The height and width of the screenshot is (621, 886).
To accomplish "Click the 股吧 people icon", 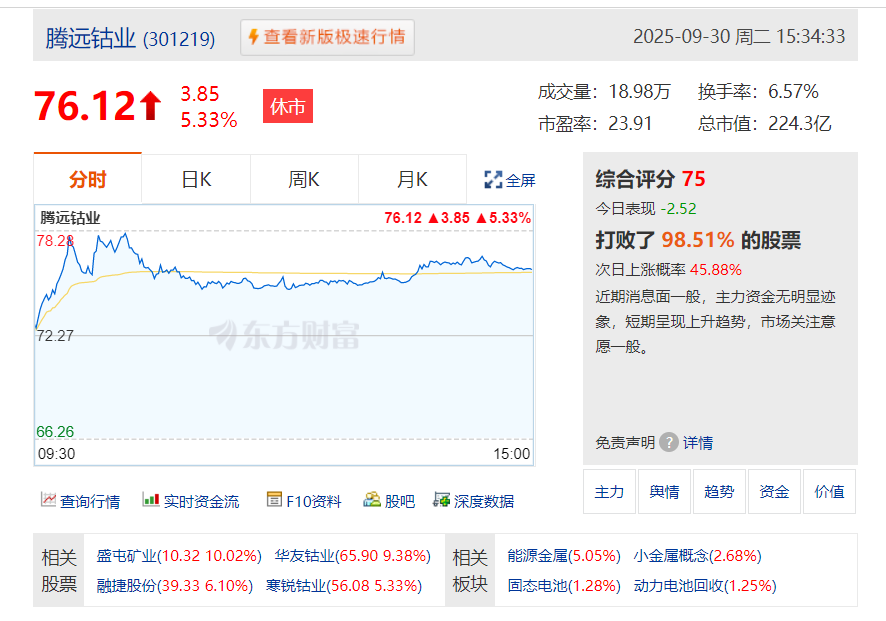I will [372, 500].
